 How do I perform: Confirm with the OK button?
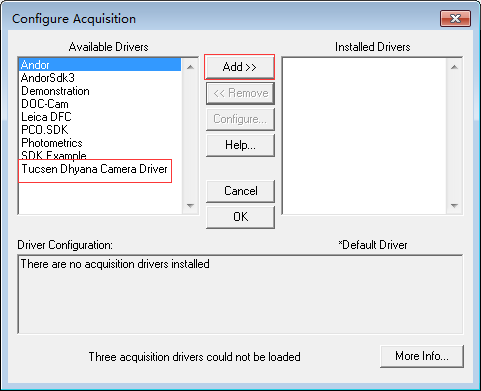pos(240,217)
